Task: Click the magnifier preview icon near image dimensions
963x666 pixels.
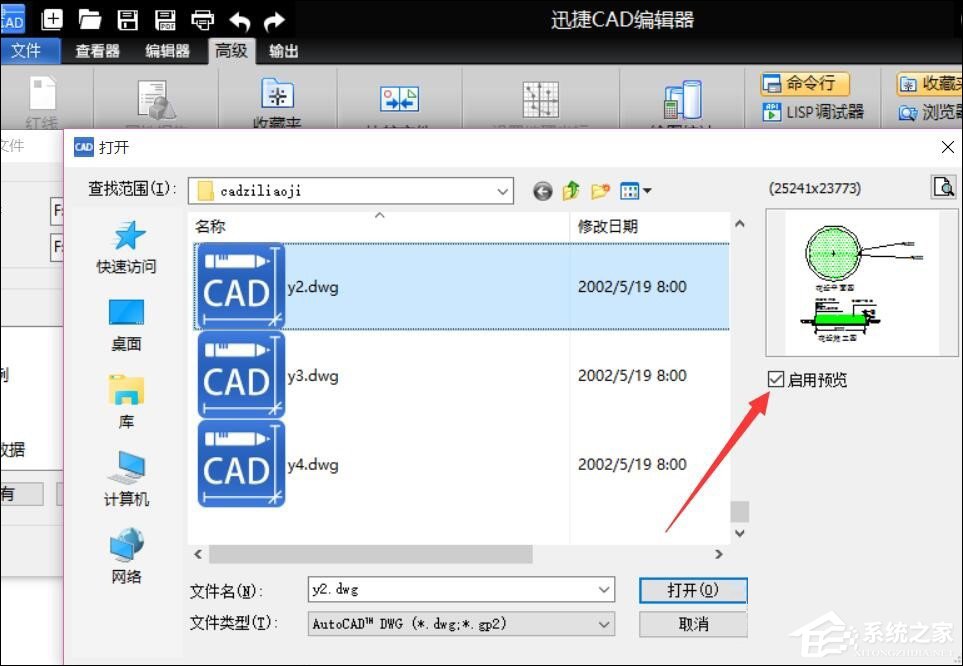Action: tap(941, 187)
